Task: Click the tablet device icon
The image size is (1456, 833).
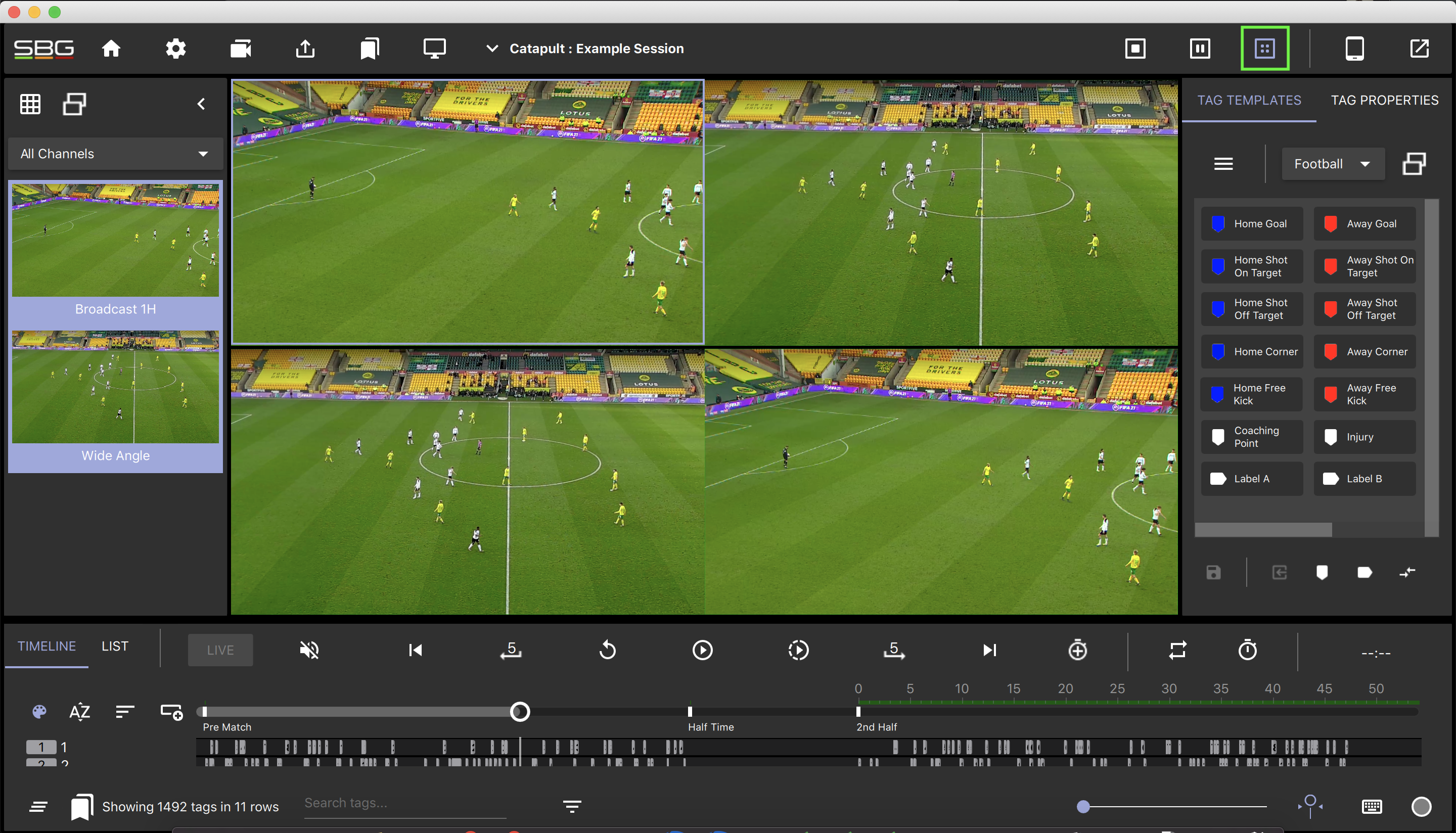Action: coord(1354,49)
